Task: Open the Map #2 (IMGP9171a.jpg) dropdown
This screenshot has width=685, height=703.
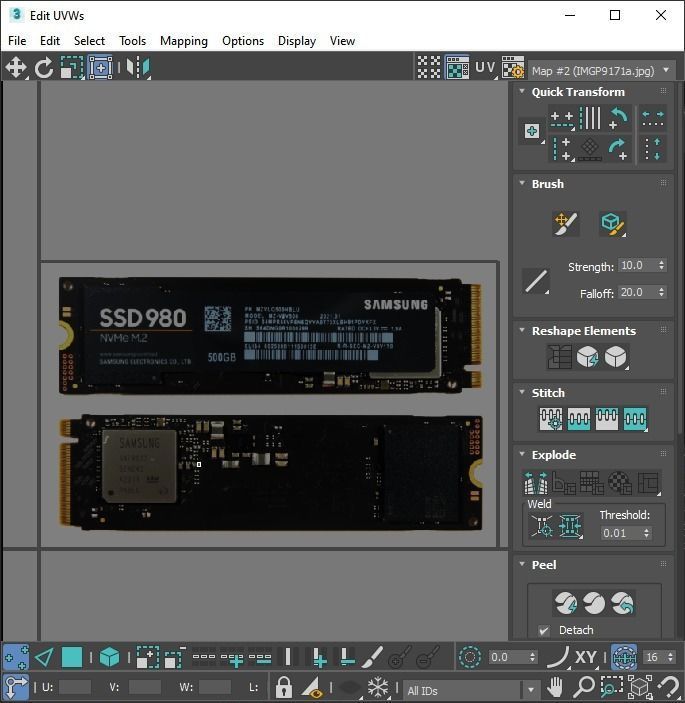Action: pyautogui.click(x=602, y=71)
